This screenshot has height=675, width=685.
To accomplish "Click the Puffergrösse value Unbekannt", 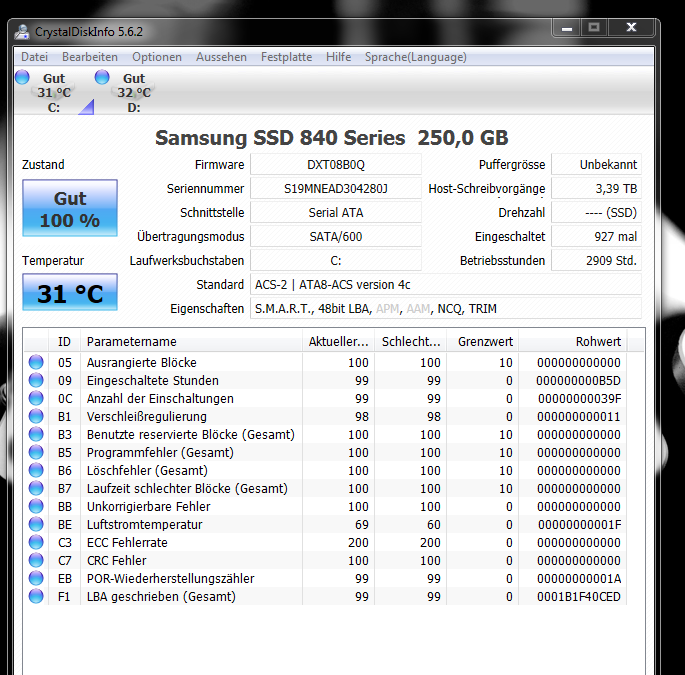I will click(x=596, y=165).
